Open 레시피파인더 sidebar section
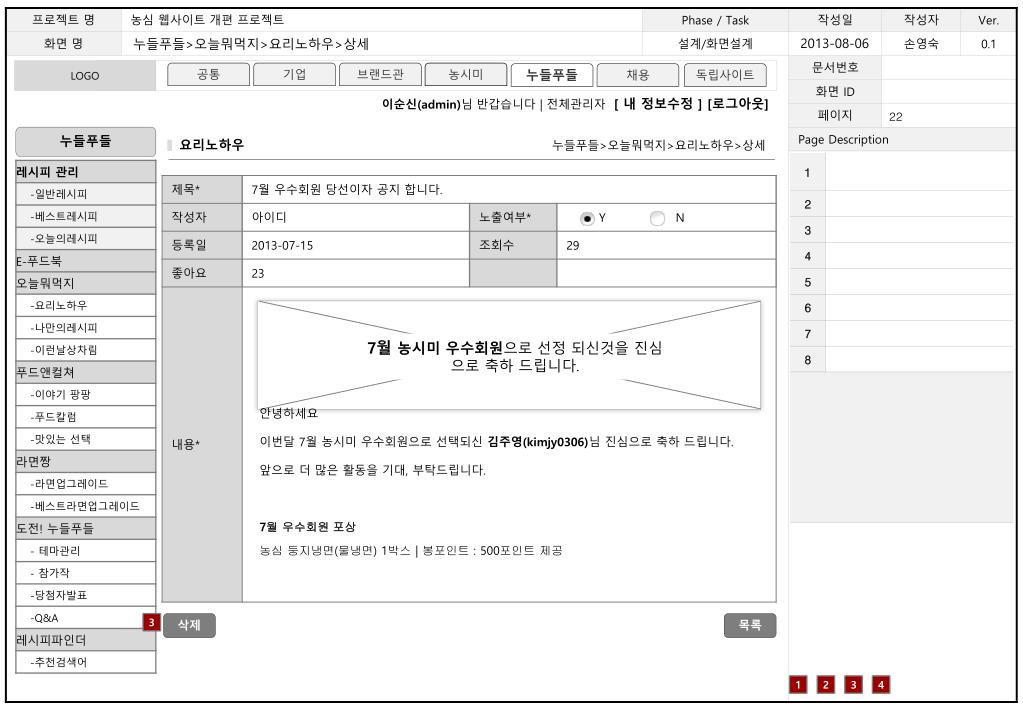 pyautogui.click(x=85, y=639)
